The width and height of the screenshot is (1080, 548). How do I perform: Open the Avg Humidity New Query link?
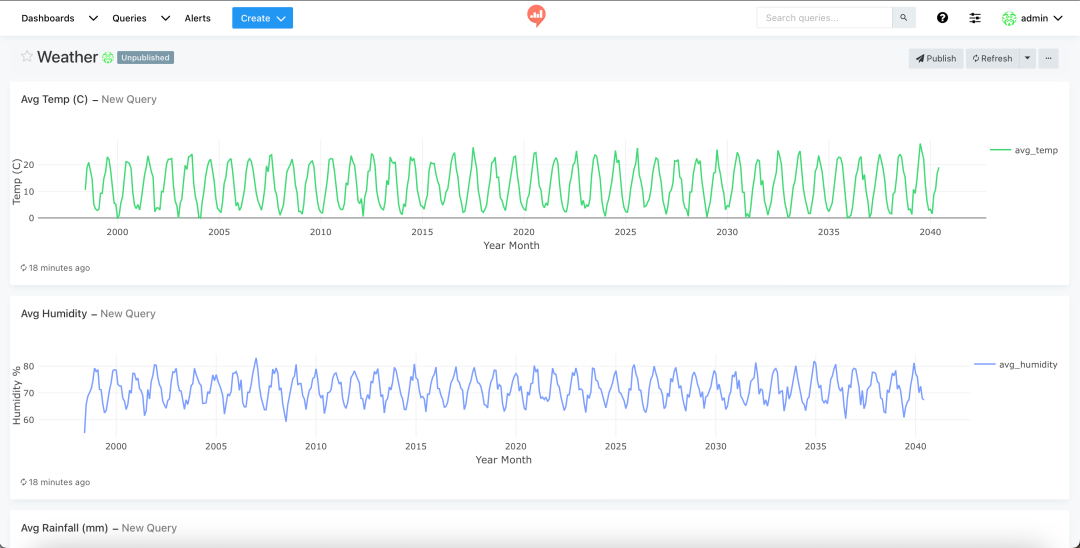click(128, 314)
